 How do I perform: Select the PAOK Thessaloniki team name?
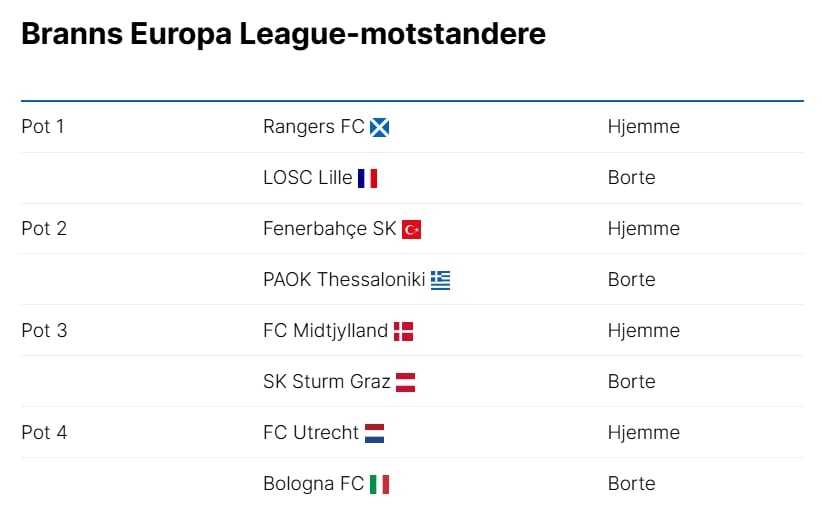pos(344,280)
